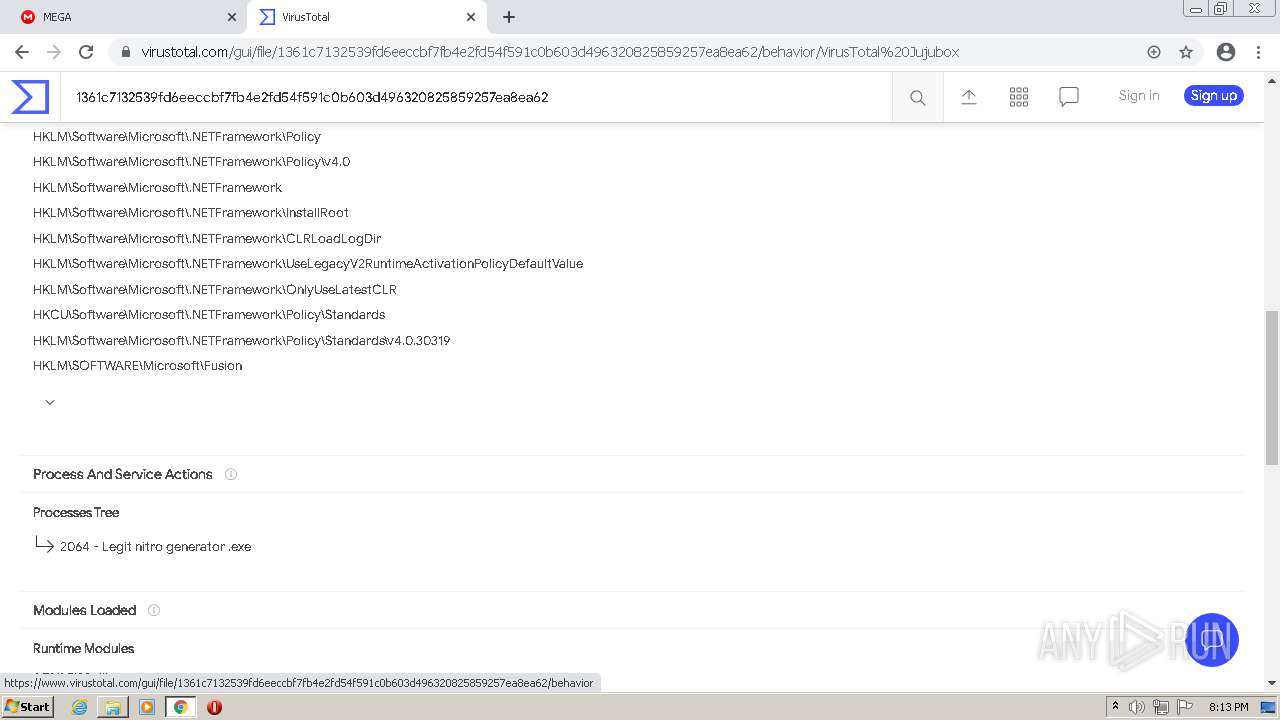Viewport: 1280px width, 720px height.
Task: Select HKCU Policy\Standards registry entry
Action: click(209, 315)
